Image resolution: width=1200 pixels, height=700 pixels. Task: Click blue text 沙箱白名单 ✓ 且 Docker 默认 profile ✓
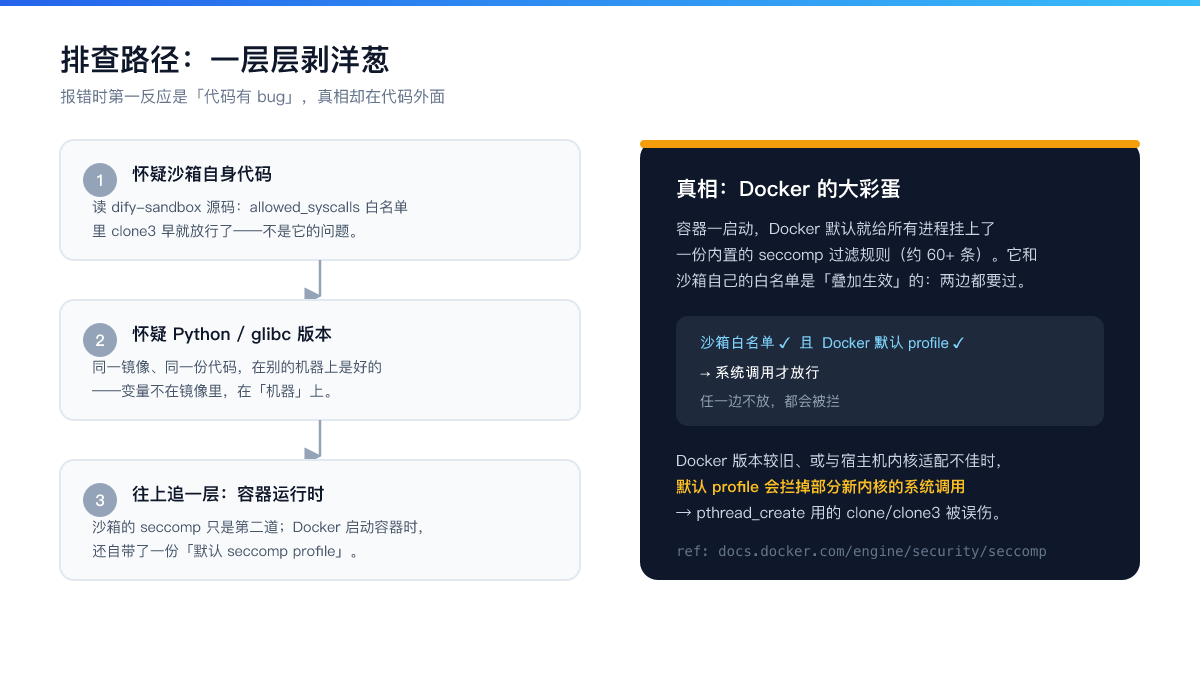pyautogui.click(x=832, y=343)
